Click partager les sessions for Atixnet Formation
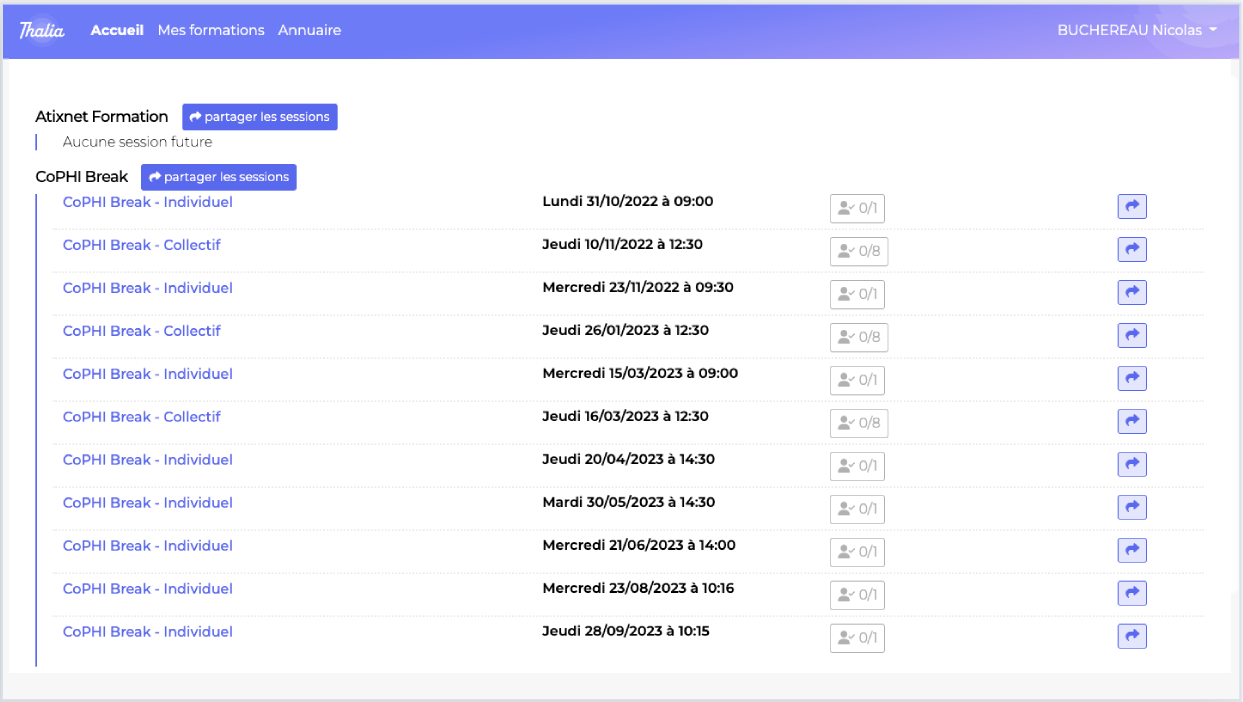1243x702 pixels. 260,117
